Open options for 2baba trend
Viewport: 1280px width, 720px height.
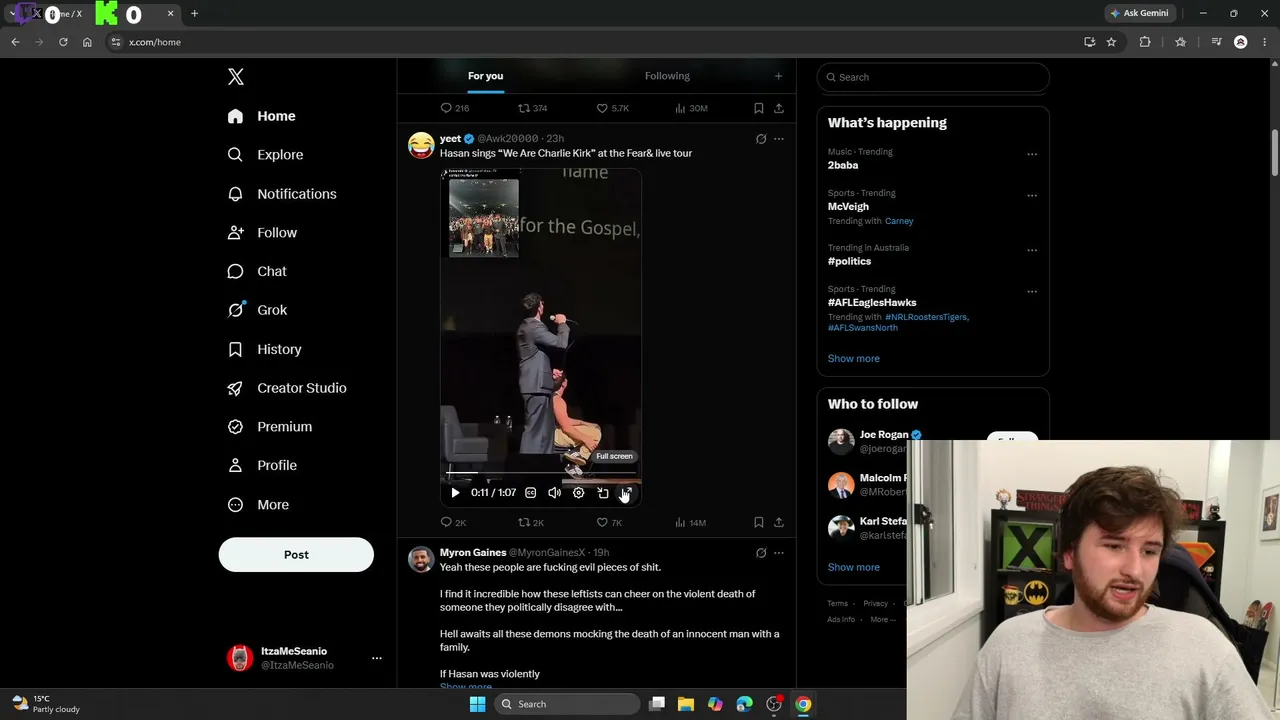click(x=1032, y=154)
